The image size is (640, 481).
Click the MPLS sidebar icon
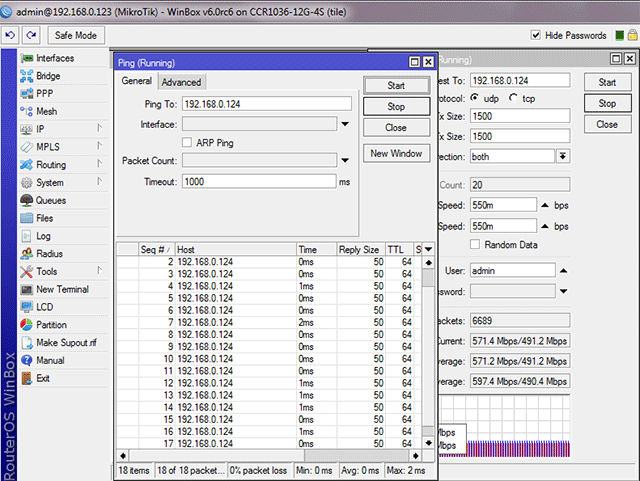coord(27,147)
